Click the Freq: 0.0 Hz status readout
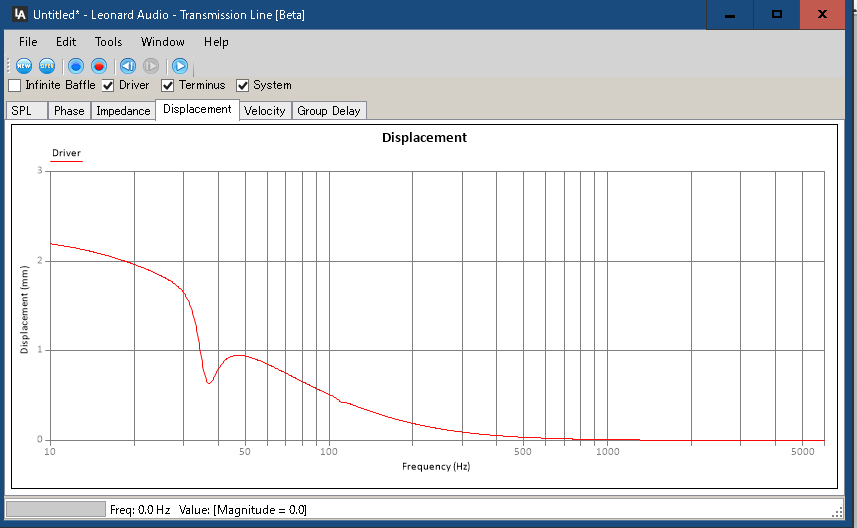 (x=140, y=510)
